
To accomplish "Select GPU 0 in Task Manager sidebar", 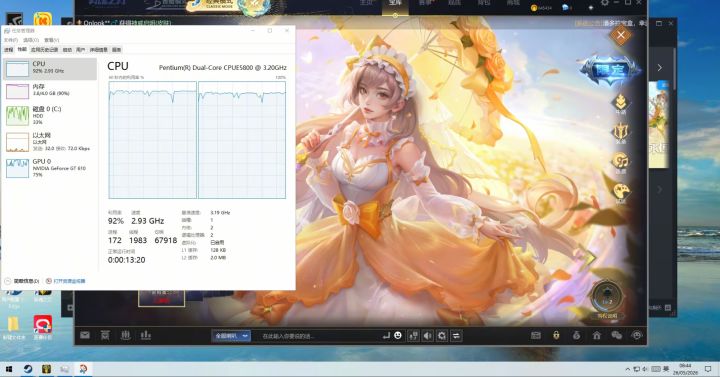I will click(50, 168).
